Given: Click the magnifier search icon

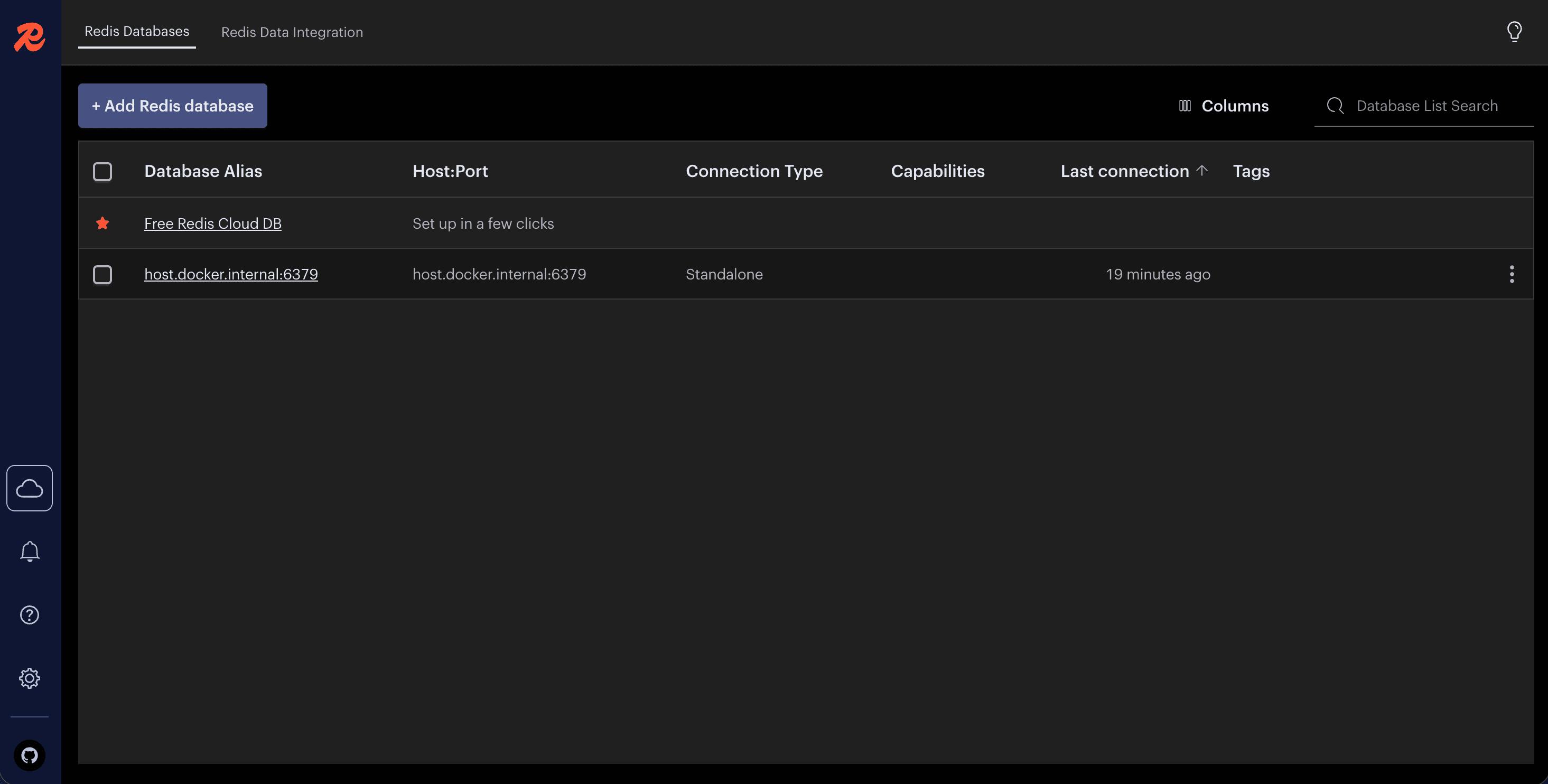Looking at the screenshot, I should click(1335, 106).
